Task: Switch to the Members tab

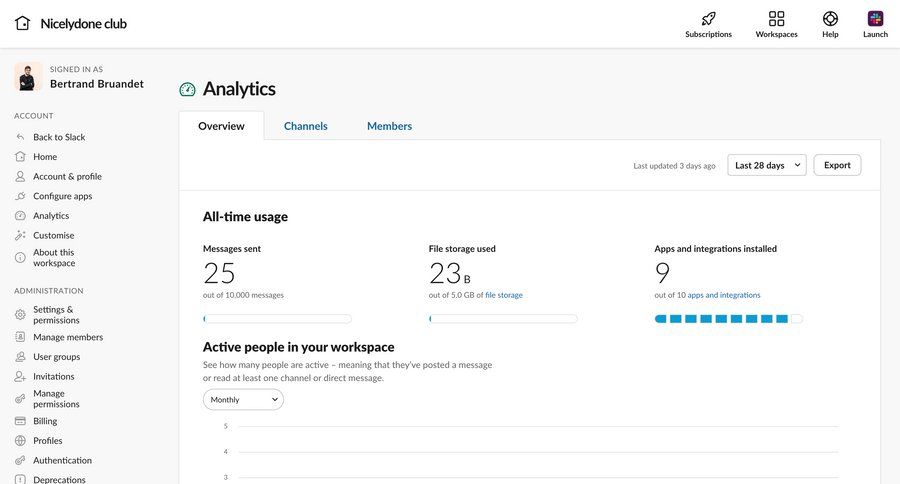Action: 389,126
